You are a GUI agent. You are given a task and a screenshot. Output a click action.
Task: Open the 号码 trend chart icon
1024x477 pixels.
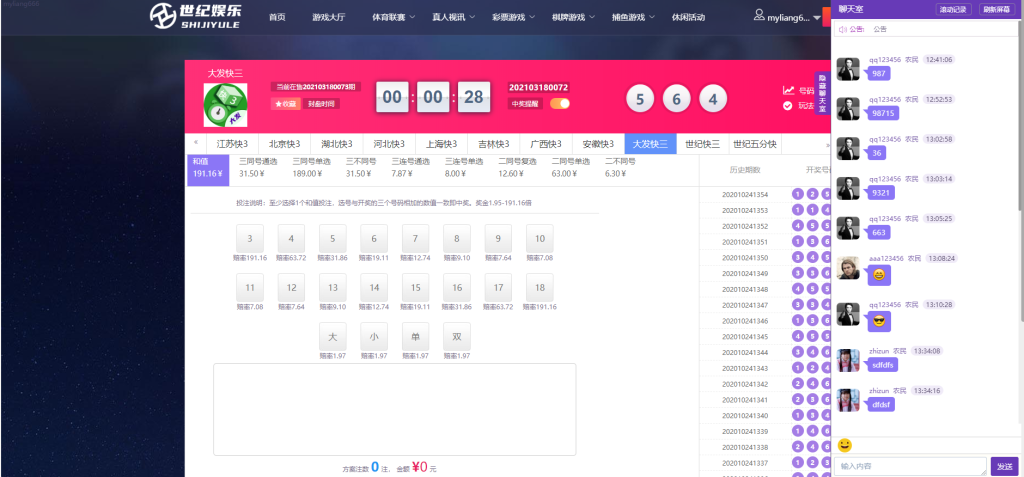(x=788, y=91)
